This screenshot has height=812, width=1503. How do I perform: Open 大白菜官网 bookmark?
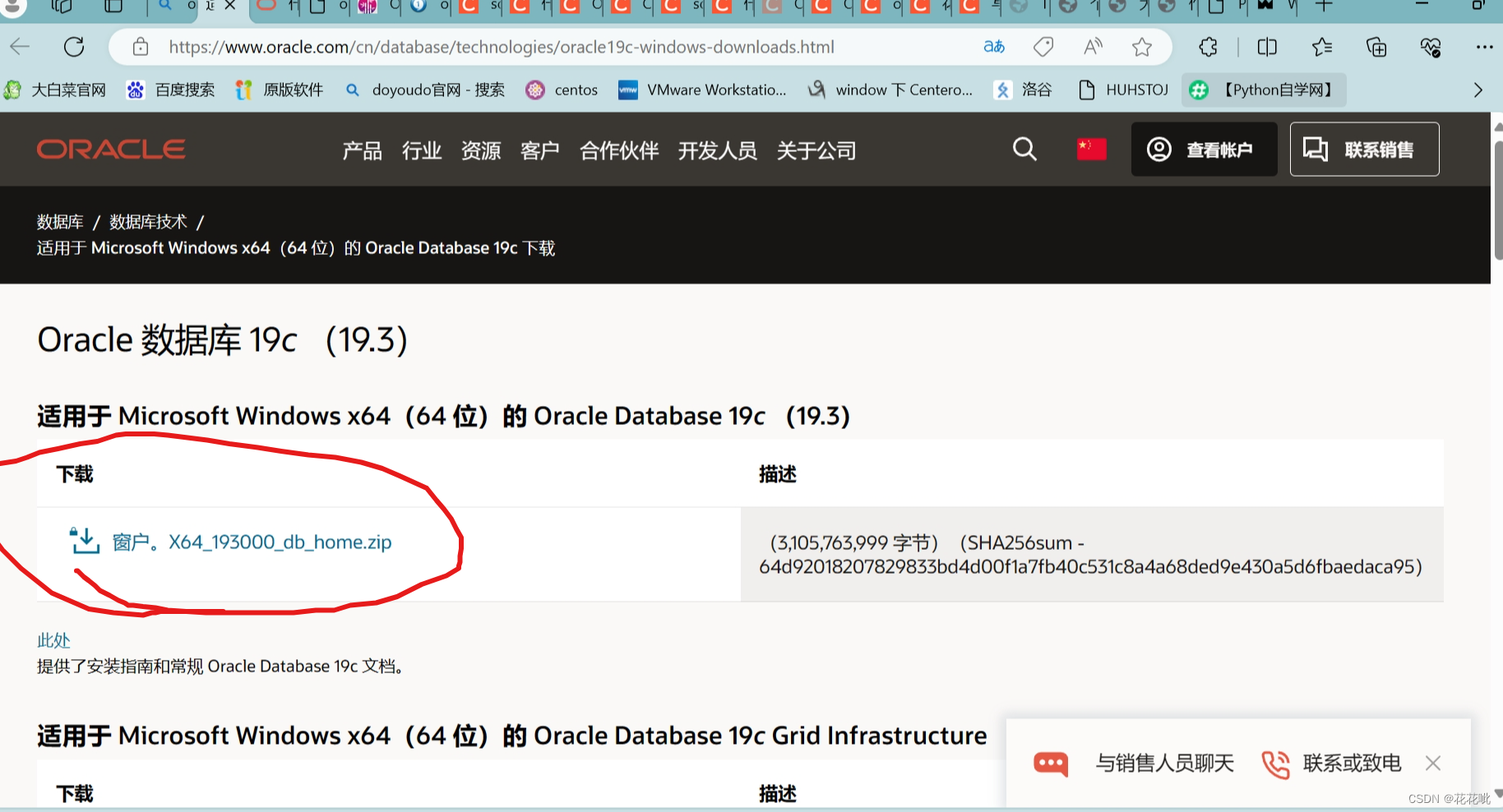coord(56,90)
